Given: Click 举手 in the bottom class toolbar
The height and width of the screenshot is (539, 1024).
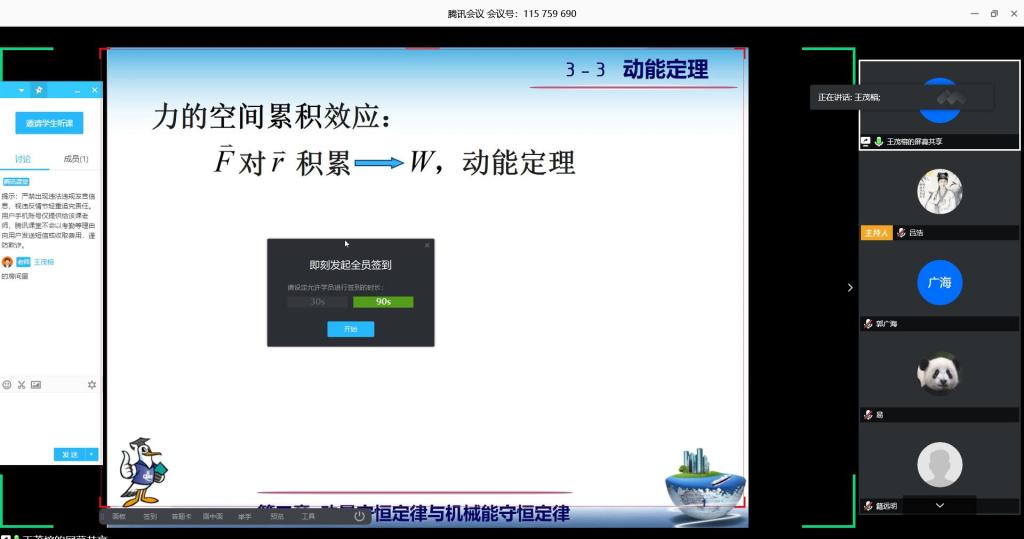Looking at the screenshot, I should click(245, 516).
